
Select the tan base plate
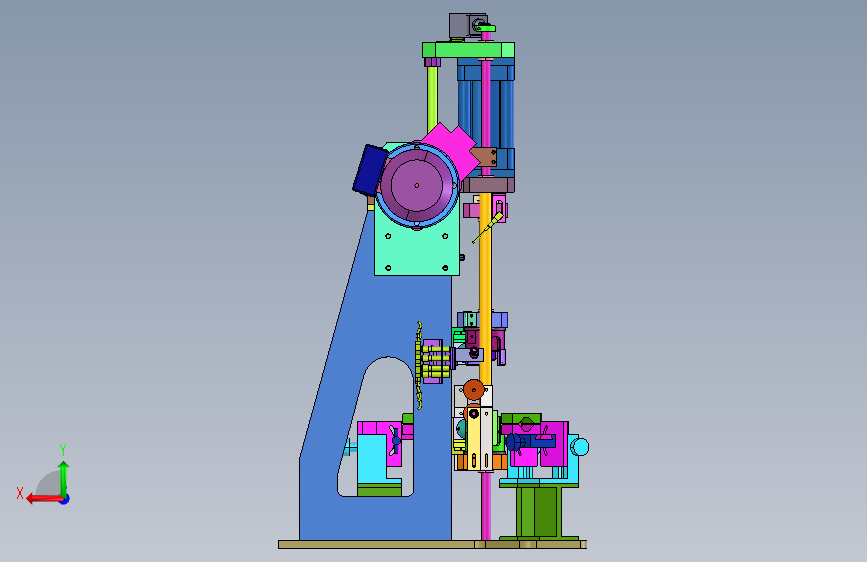(432, 545)
